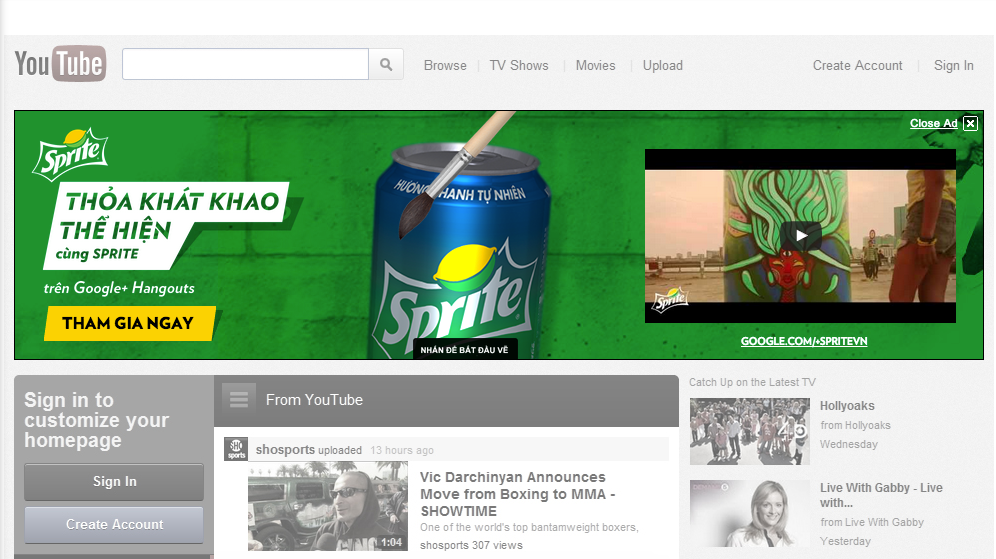Focus the YouTube search field
The image size is (996, 559).
click(245, 64)
